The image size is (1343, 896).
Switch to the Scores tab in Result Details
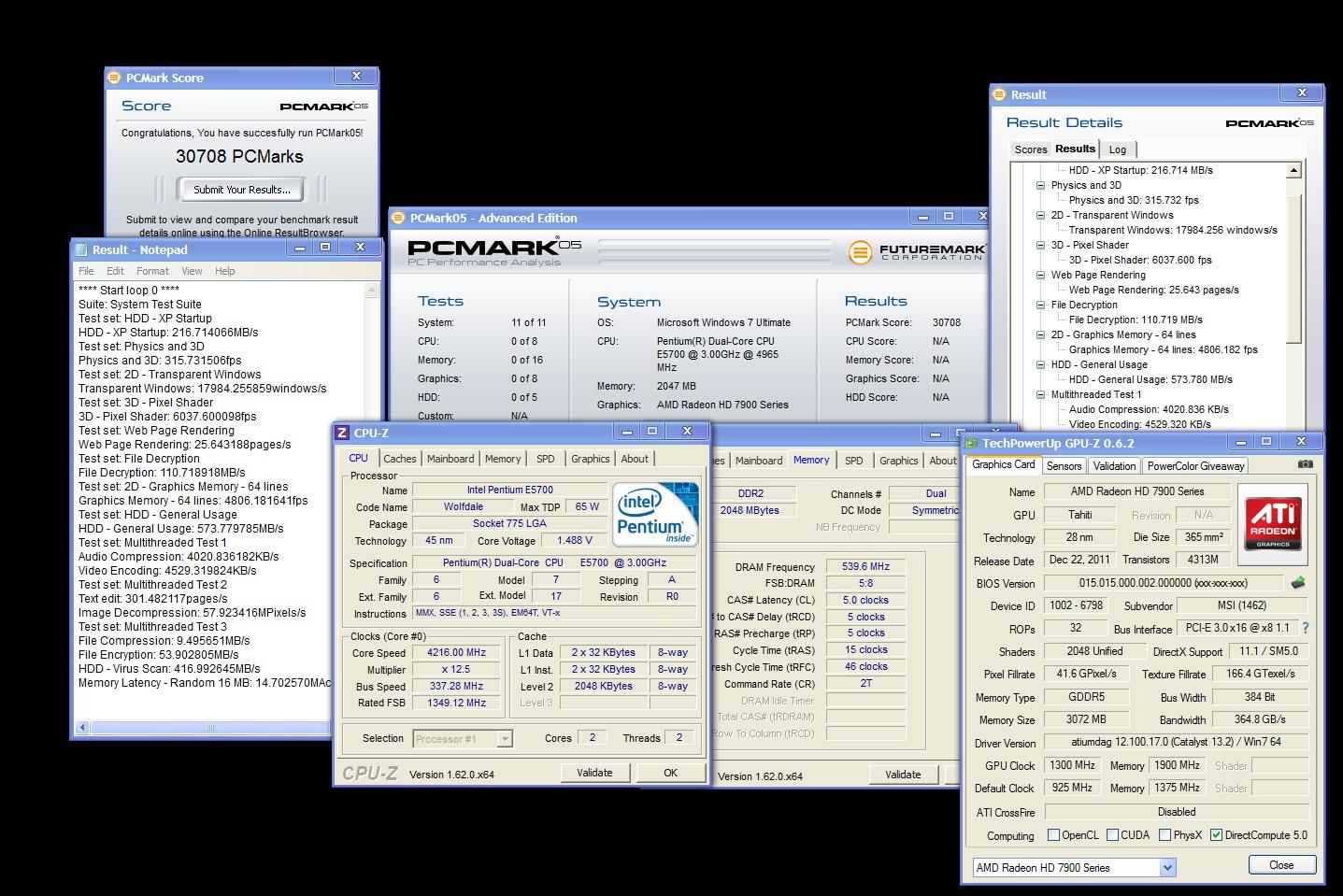coord(1031,149)
